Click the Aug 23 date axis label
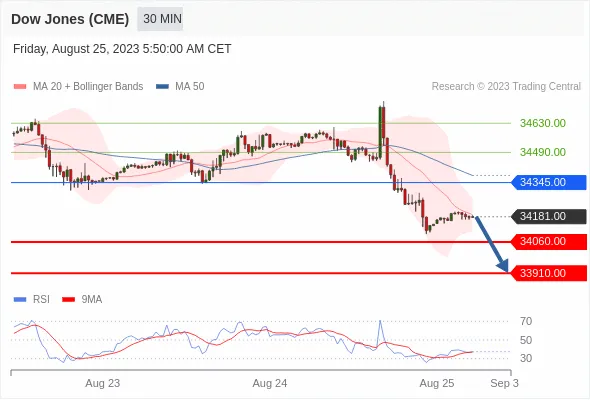Image resolution: width=590 pixels, height=400 pixels. 102,383
